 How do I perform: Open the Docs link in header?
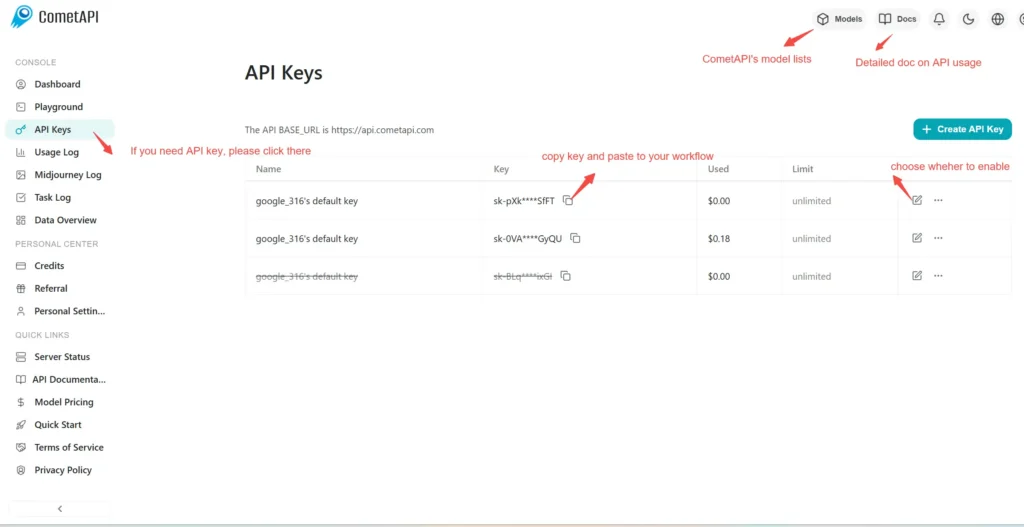[x=897, y=19]
